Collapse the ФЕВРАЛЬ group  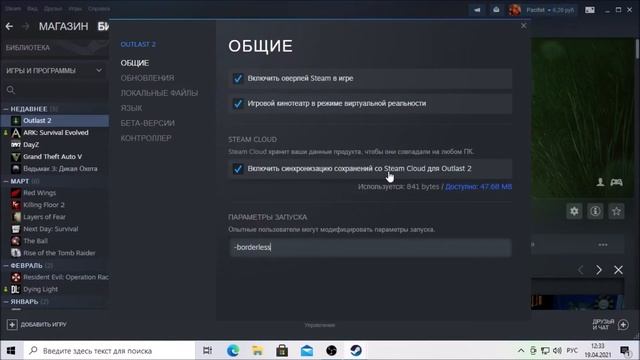pos(6,266)
